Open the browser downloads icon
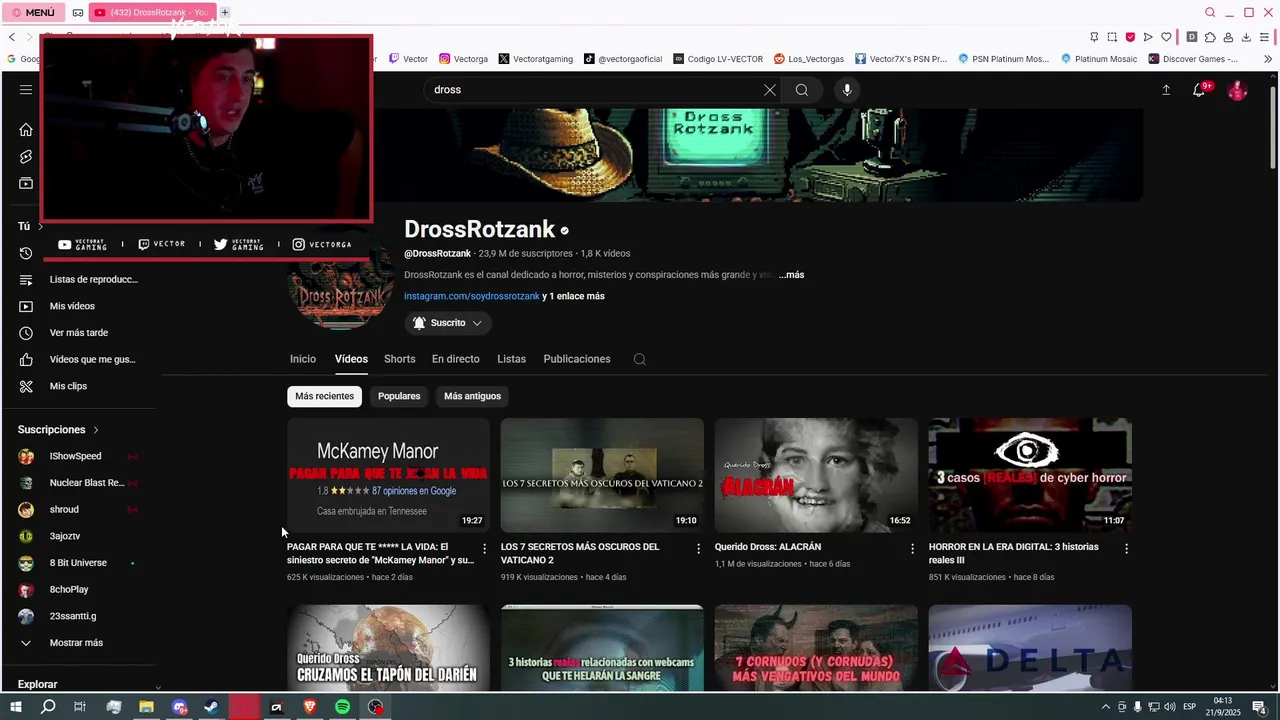 click(1246, 37)
